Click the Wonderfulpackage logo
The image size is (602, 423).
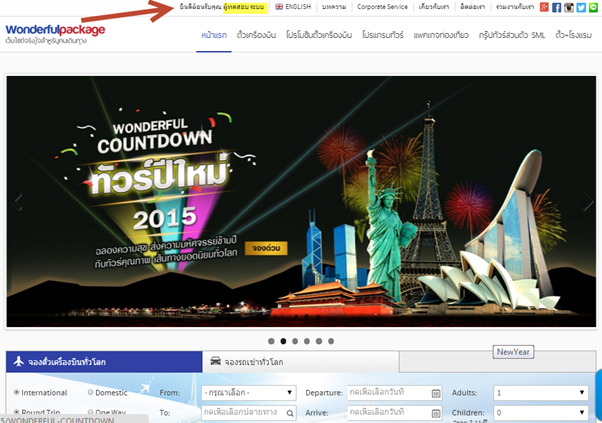coord(55,33)
